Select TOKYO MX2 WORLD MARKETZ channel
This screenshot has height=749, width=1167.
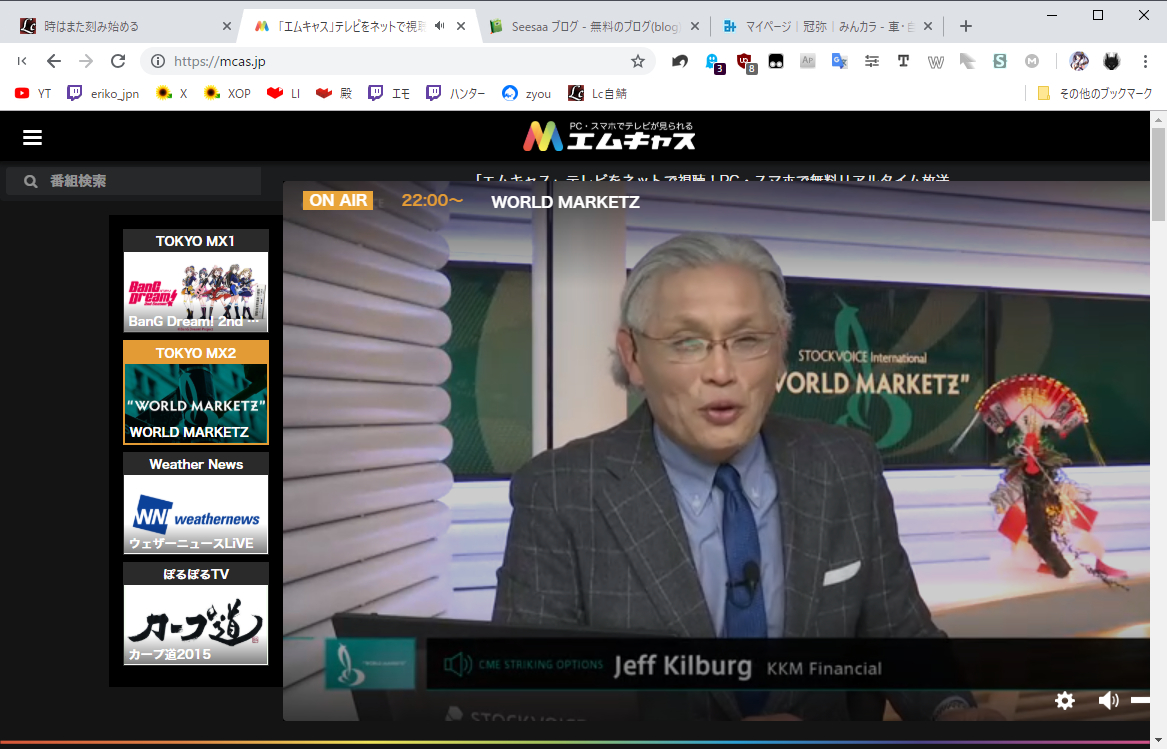[196, 392]
